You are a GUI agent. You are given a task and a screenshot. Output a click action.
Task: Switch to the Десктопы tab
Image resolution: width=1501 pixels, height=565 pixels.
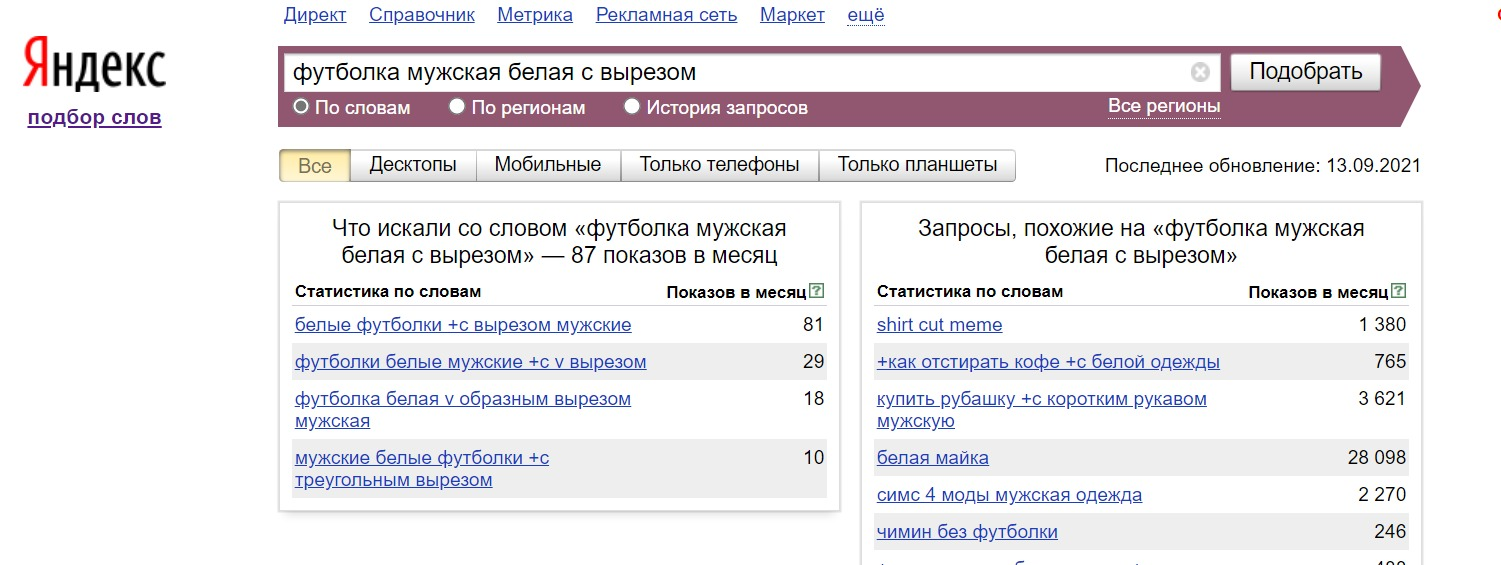click(x=413, y=165)
